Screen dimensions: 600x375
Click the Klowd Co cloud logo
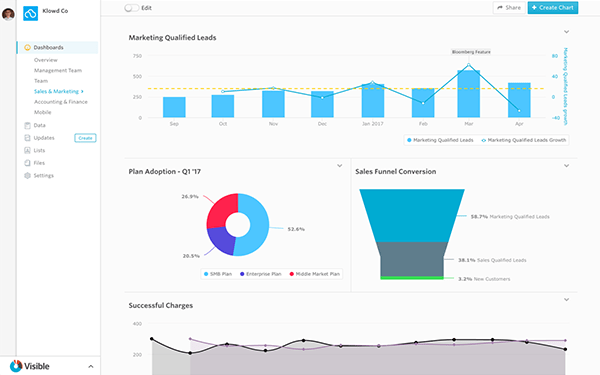(31, 13)
